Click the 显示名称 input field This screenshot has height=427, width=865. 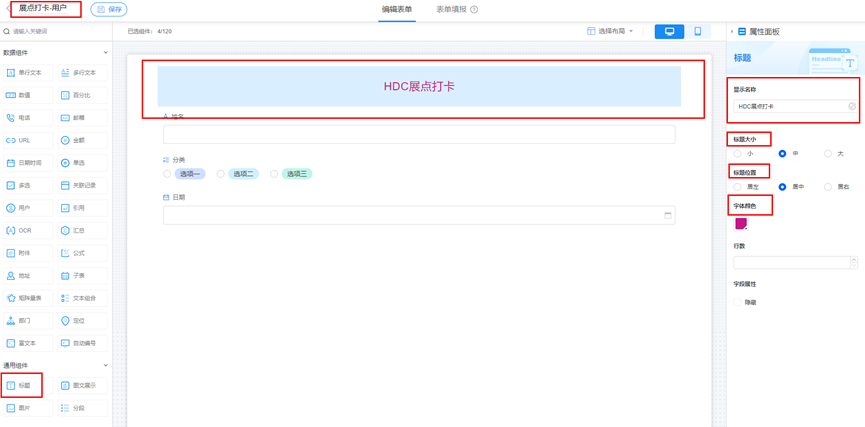795,106
